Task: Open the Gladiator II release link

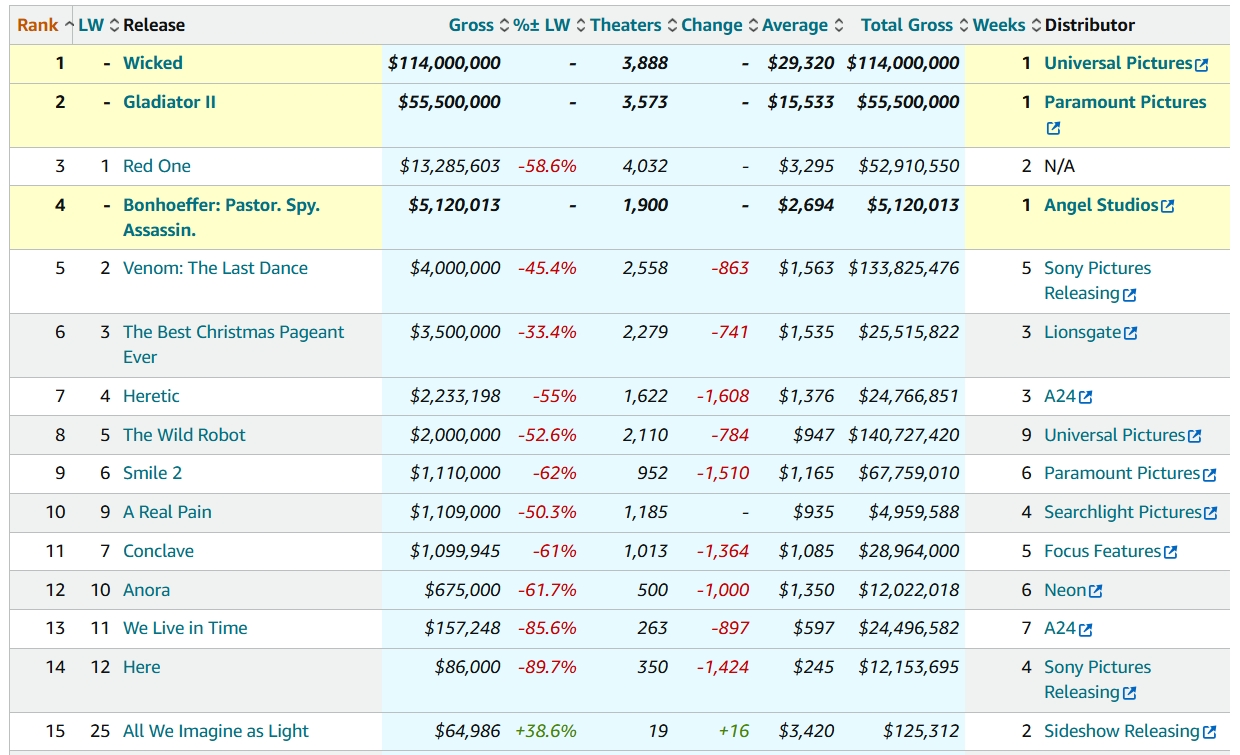Action: 169,102
